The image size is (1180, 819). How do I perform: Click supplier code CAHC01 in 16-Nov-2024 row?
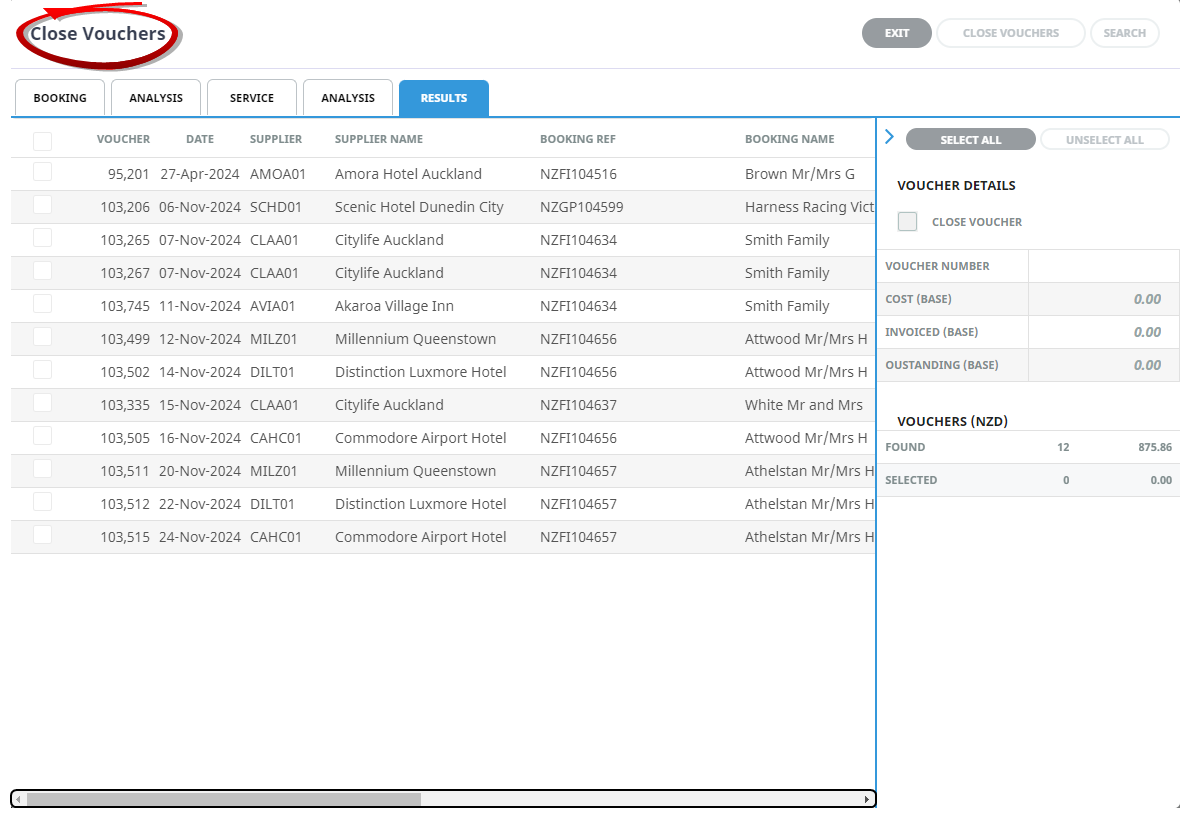pyautogui.click(x=275, y=438)
